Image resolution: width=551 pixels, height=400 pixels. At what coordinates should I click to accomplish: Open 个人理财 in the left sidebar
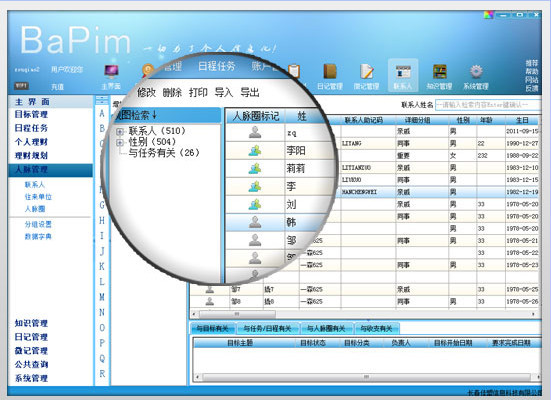31,142
